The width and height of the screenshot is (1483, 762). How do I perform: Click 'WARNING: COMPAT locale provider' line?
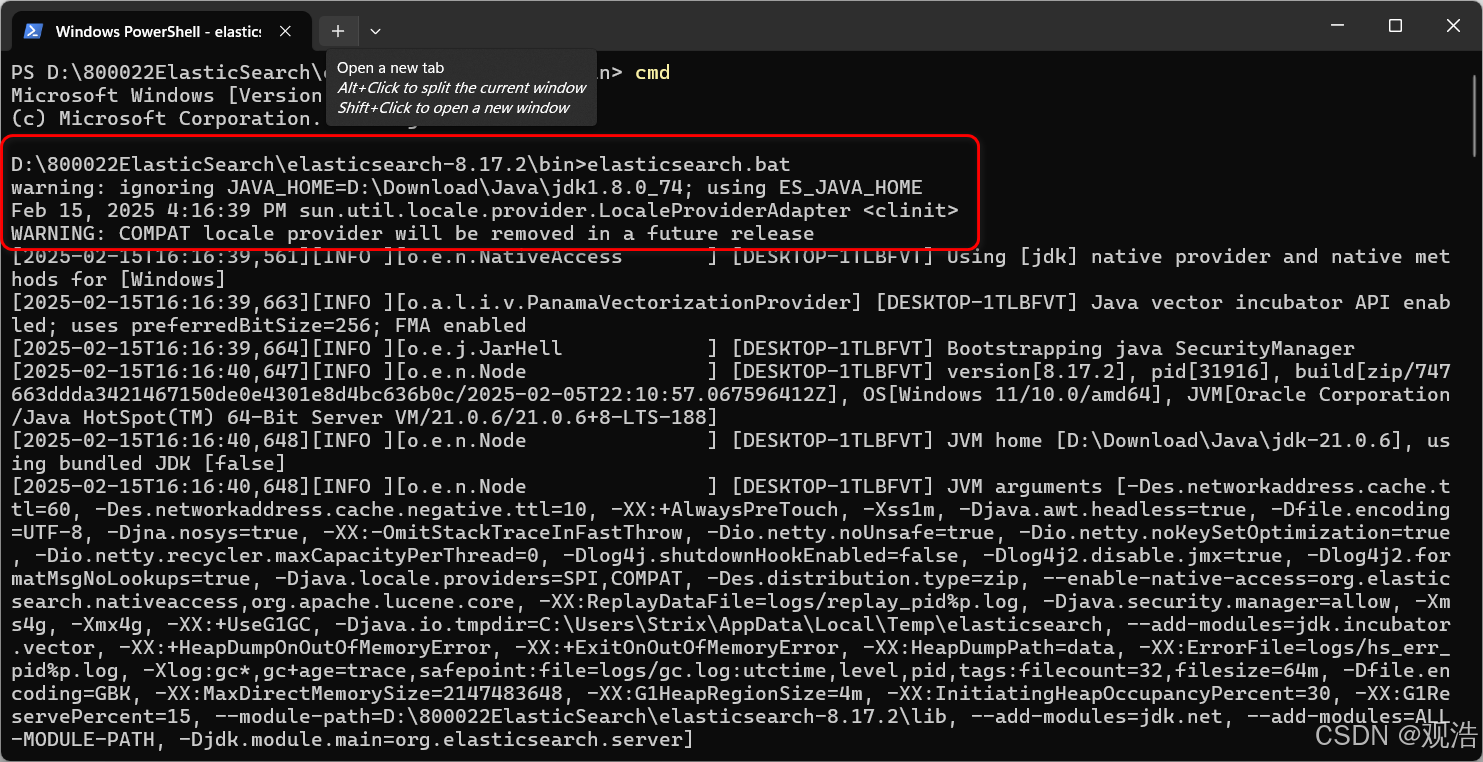click(412, 233)
